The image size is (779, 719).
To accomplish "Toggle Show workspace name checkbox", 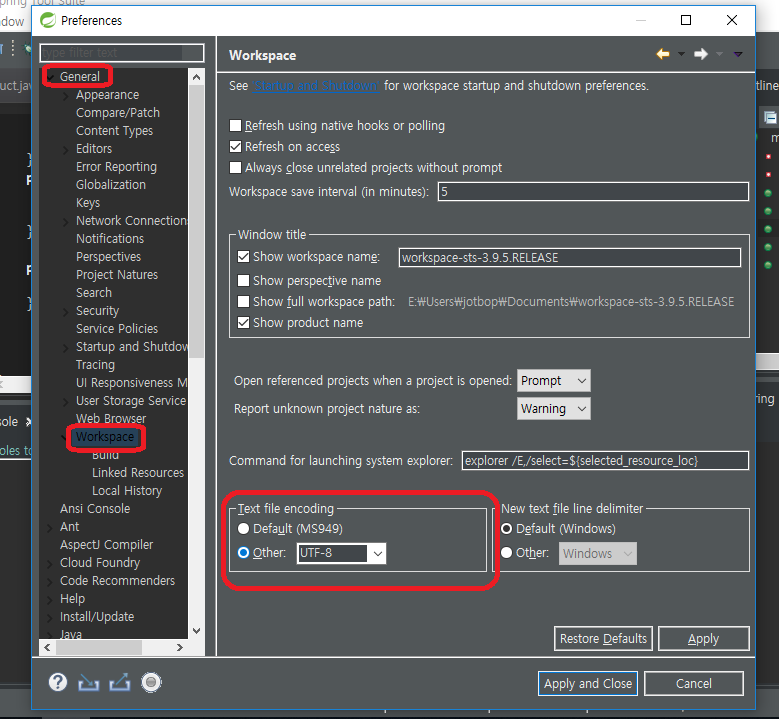I will 243,256.
